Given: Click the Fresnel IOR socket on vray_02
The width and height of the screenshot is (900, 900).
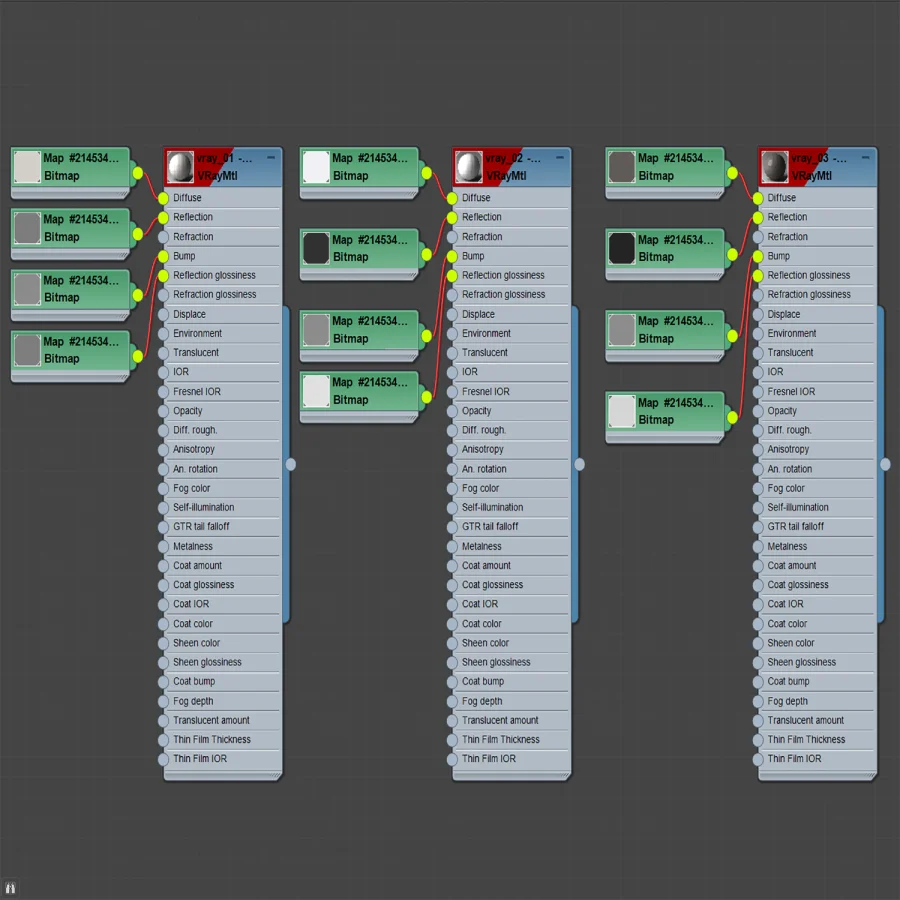Looking at the screenshot, I should (452, 392).
